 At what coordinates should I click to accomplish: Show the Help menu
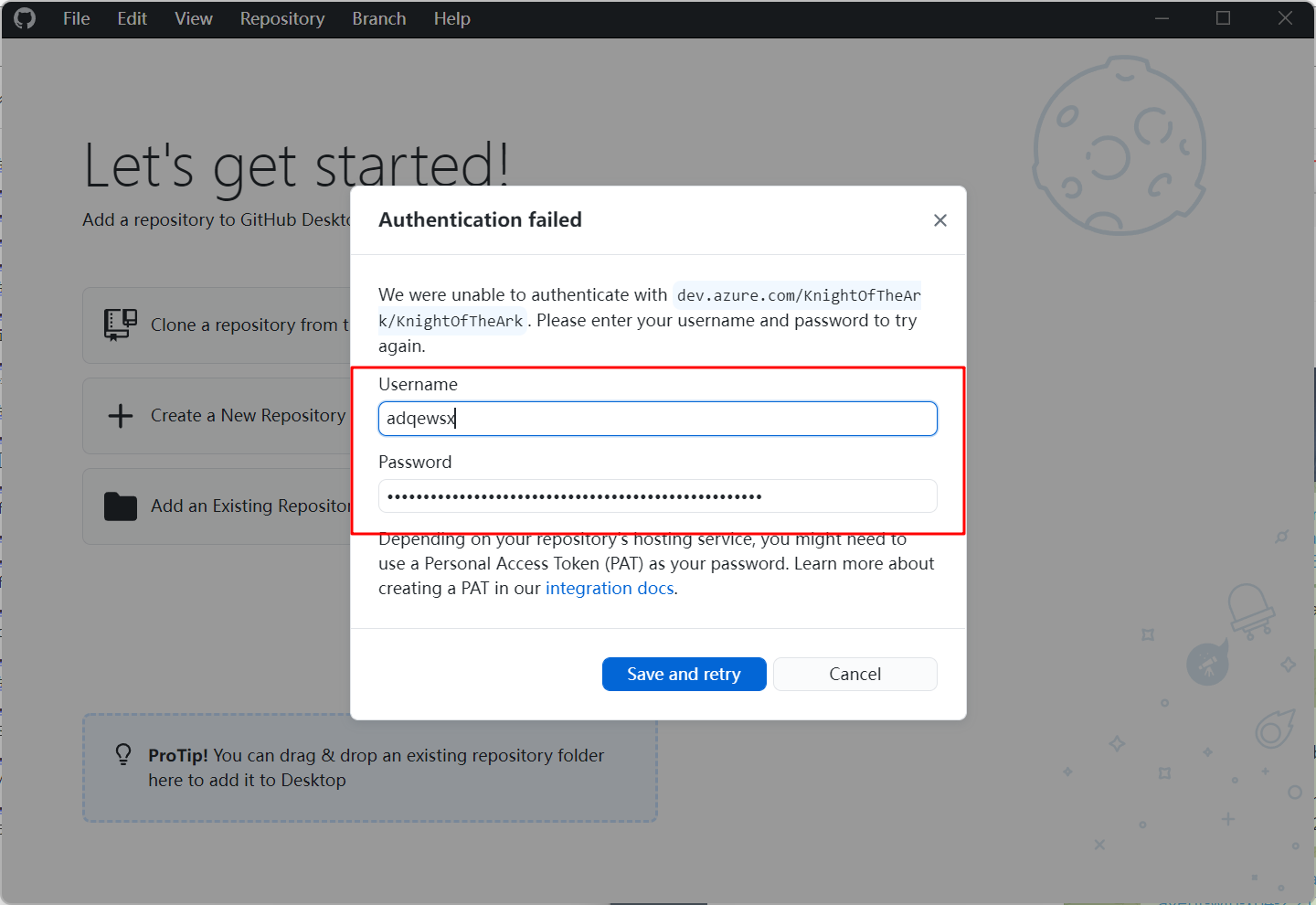[x=451, y=18]
